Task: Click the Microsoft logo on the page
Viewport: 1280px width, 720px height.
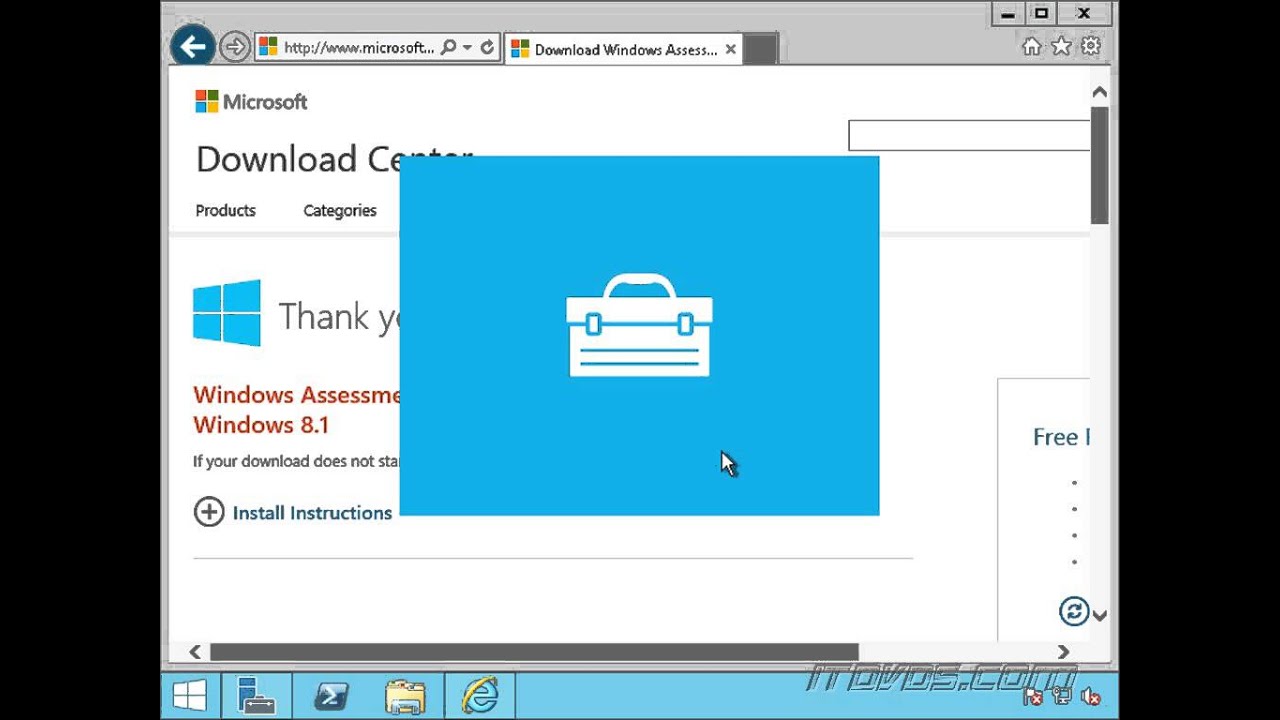Action: click(251, 101)
